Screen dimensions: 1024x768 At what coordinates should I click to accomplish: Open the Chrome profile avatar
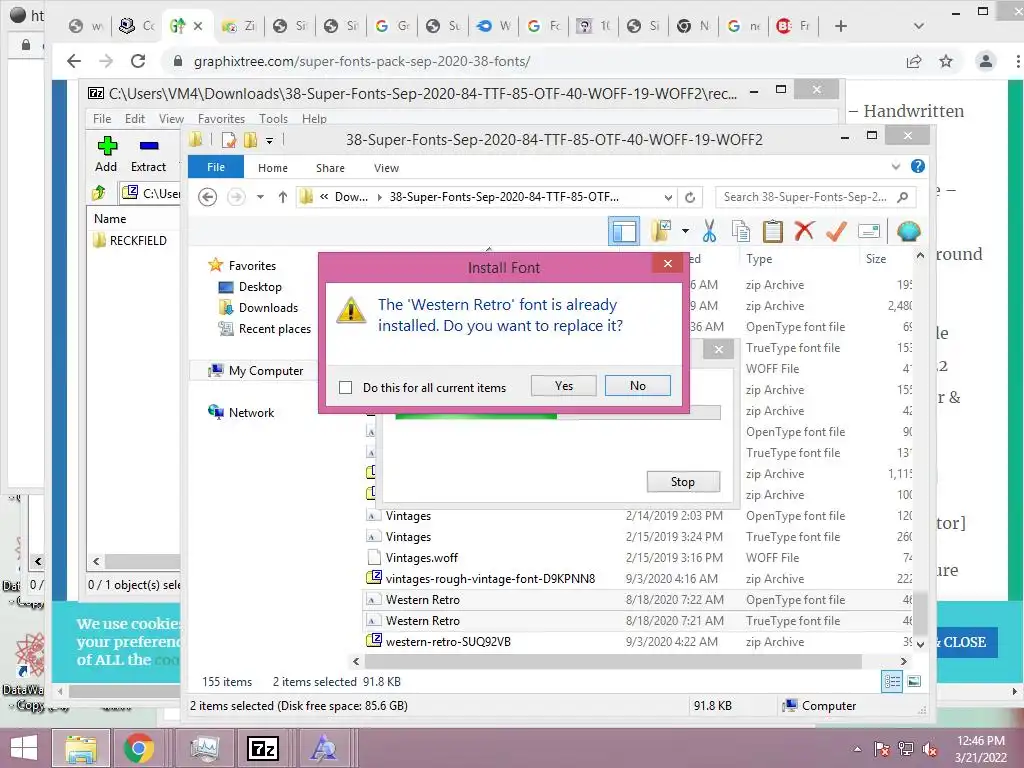point(985,61)
